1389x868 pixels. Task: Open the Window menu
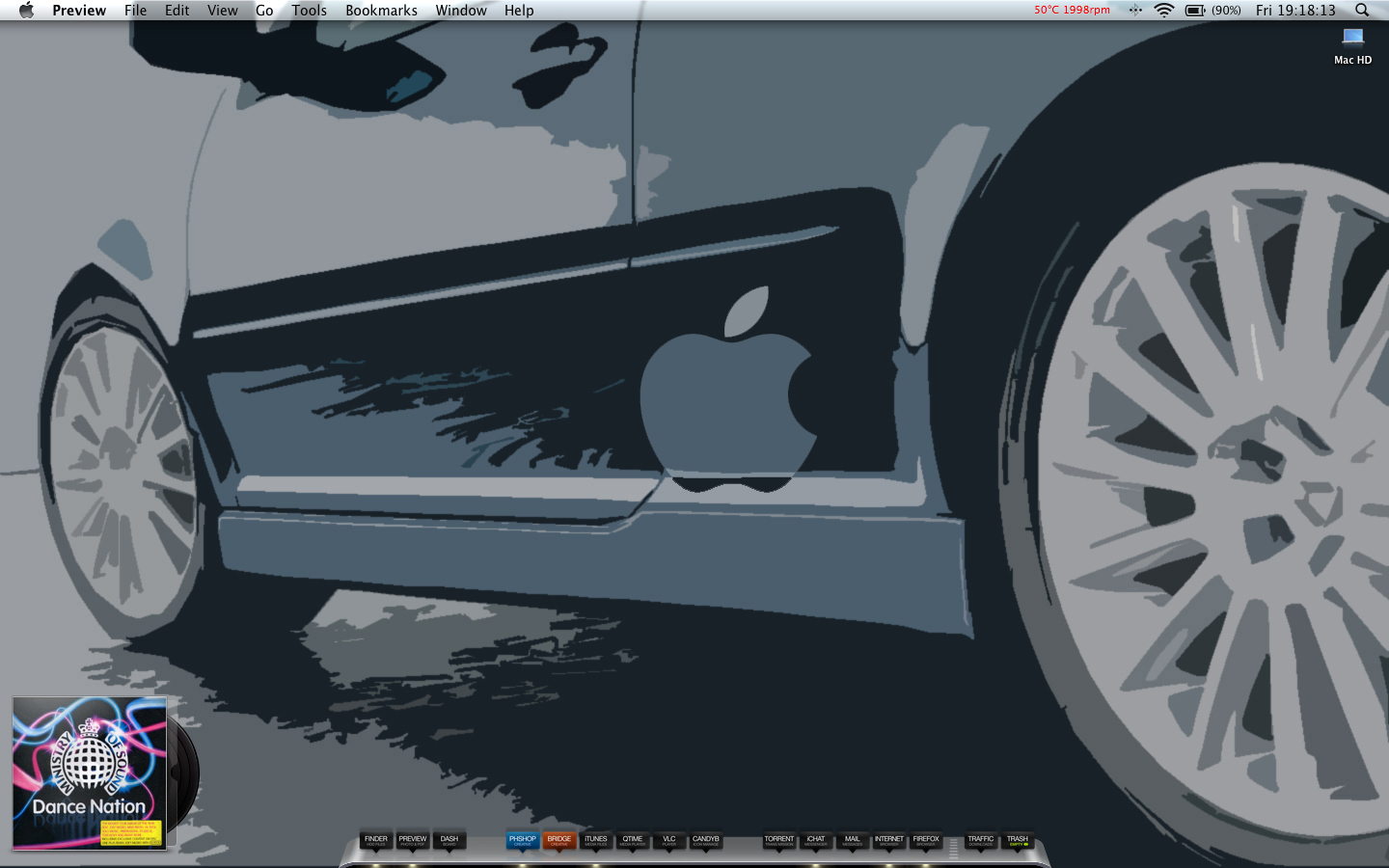point(461,10)
